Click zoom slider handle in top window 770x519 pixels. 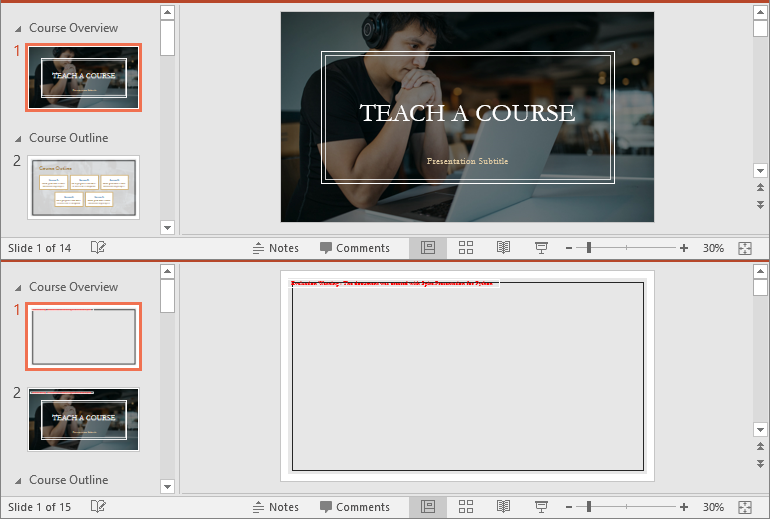click(589, 248)
